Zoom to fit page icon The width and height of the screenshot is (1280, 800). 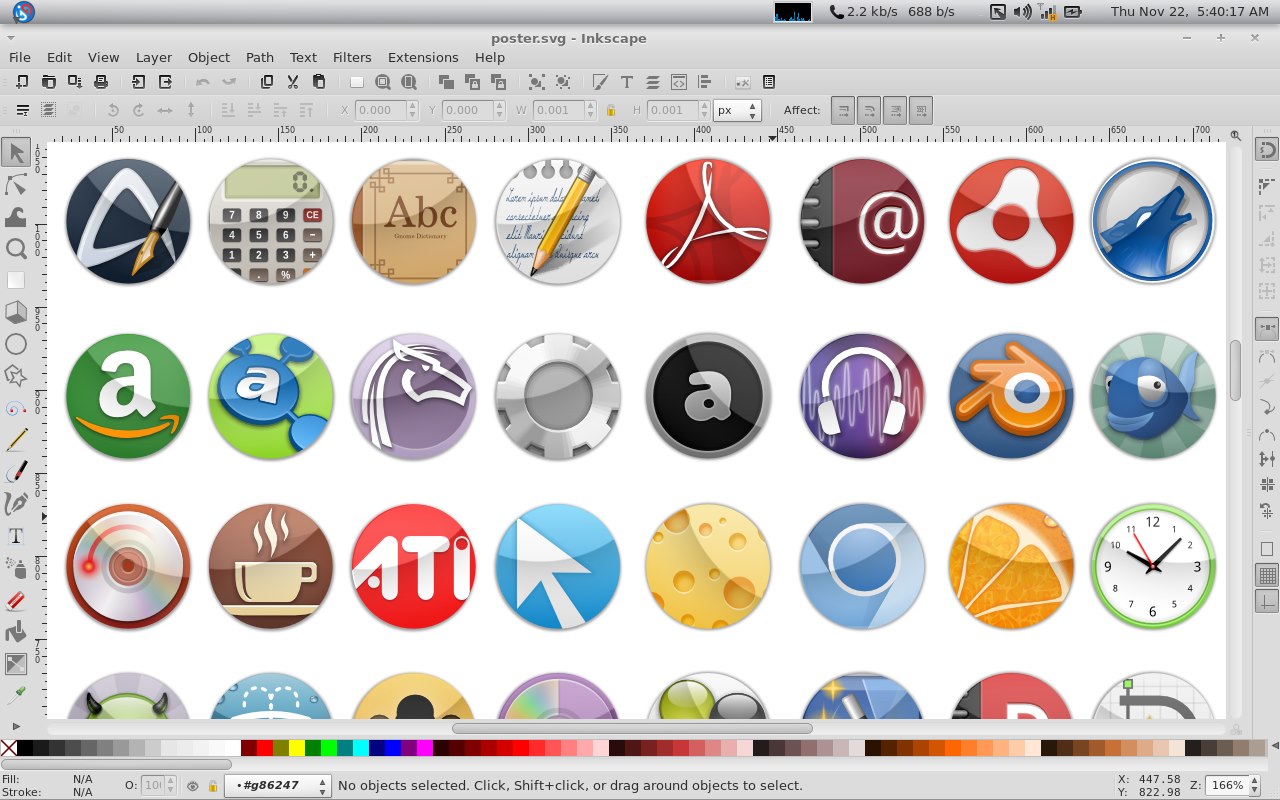point(409,82)
